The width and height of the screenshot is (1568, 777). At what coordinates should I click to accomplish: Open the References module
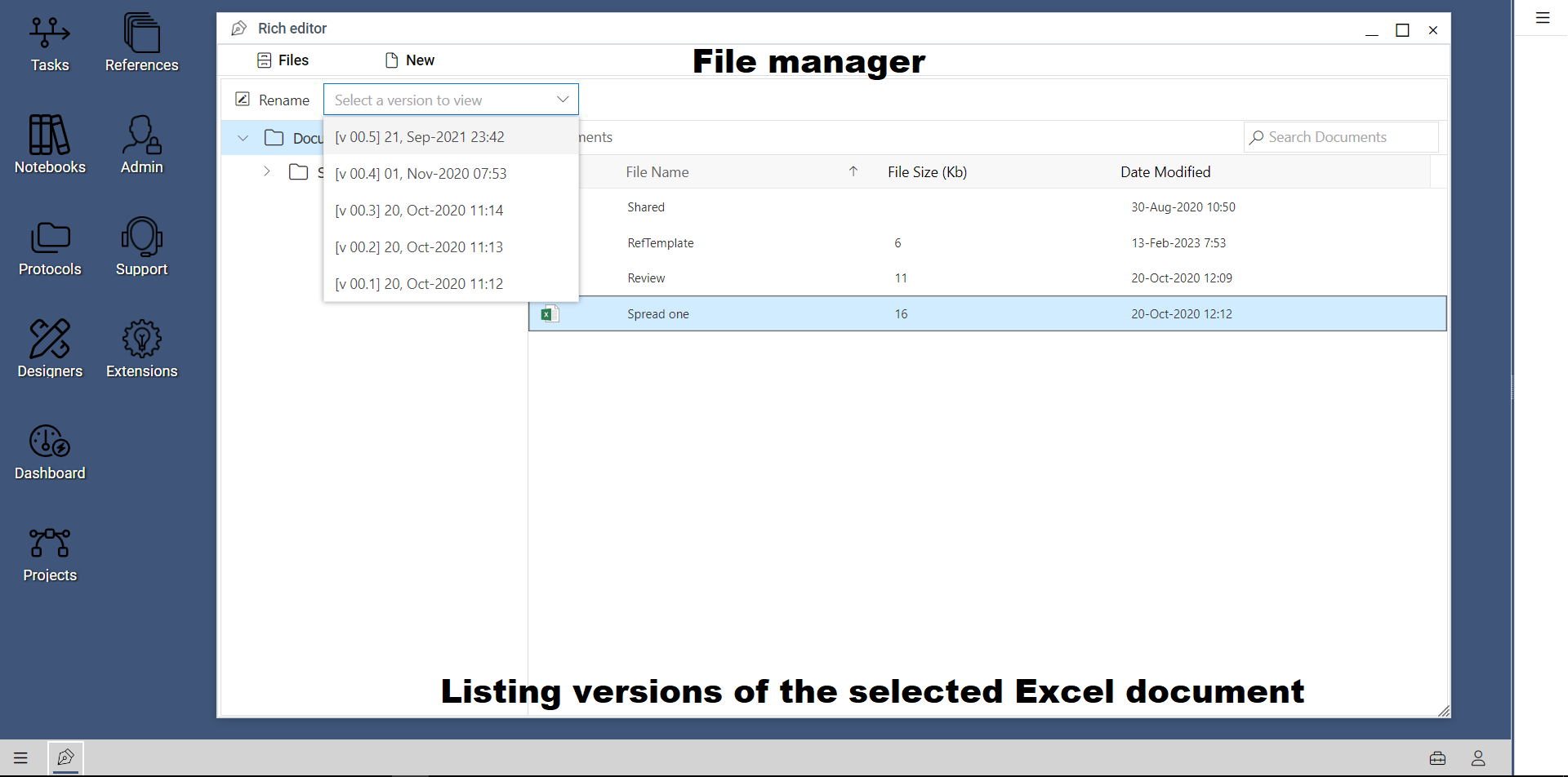point(141,44)
